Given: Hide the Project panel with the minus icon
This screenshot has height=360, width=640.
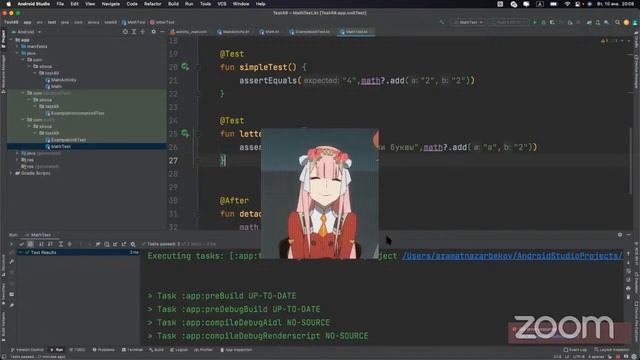Looking at the screenshot, I should 162,31.
